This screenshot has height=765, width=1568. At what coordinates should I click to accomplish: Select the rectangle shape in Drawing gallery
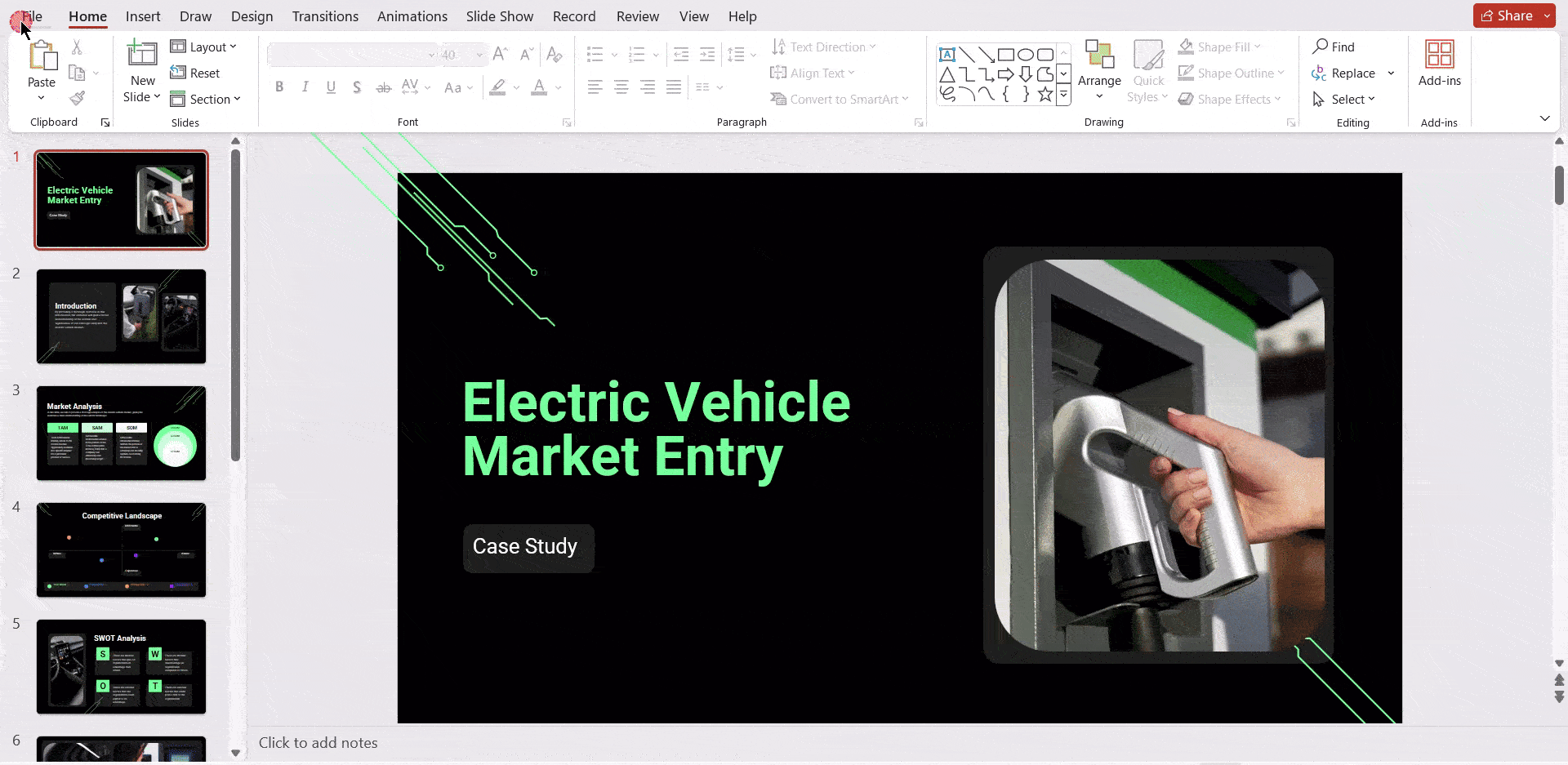(x=1007, y=54)
